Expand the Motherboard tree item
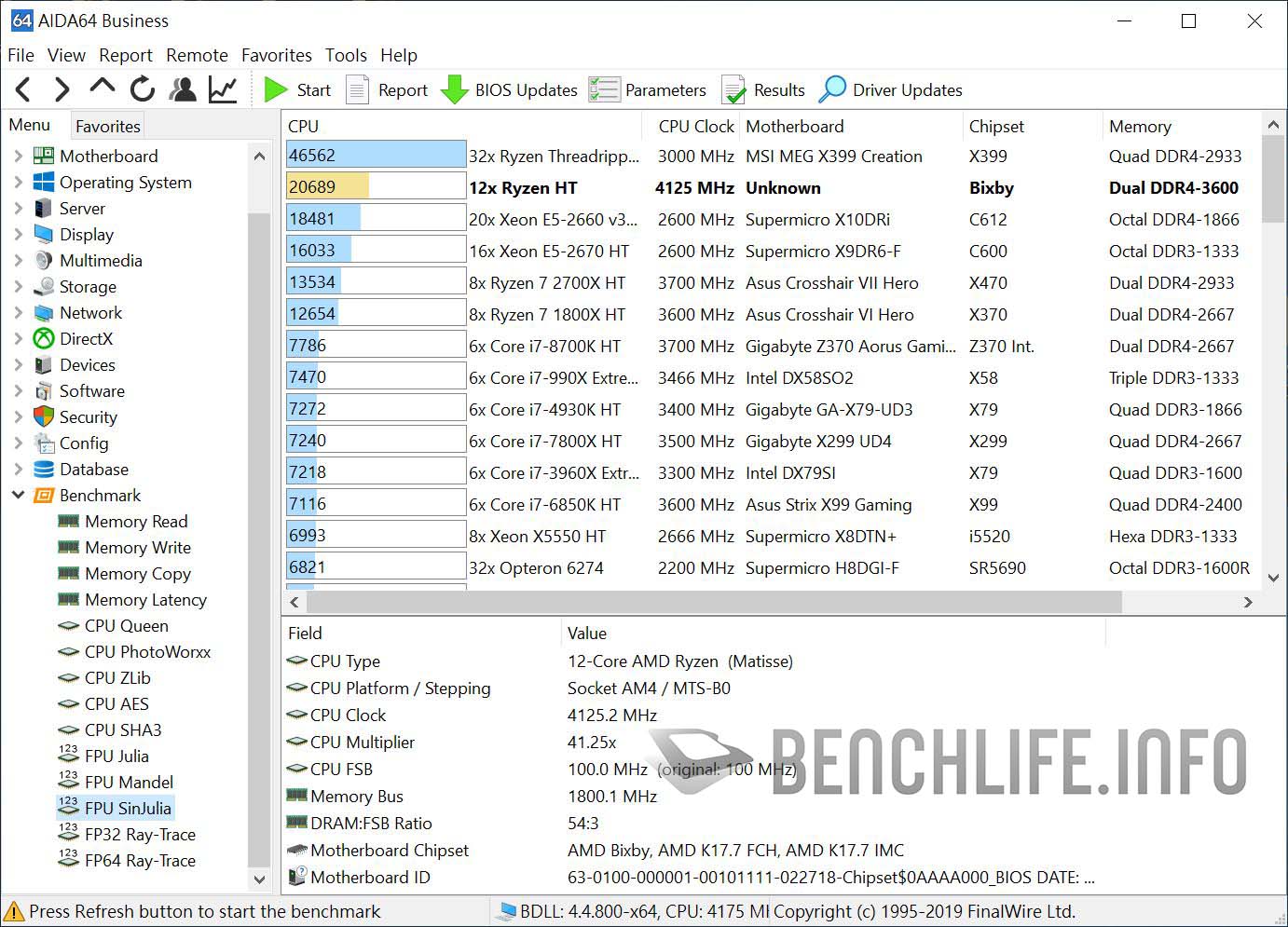 [19, 156]
